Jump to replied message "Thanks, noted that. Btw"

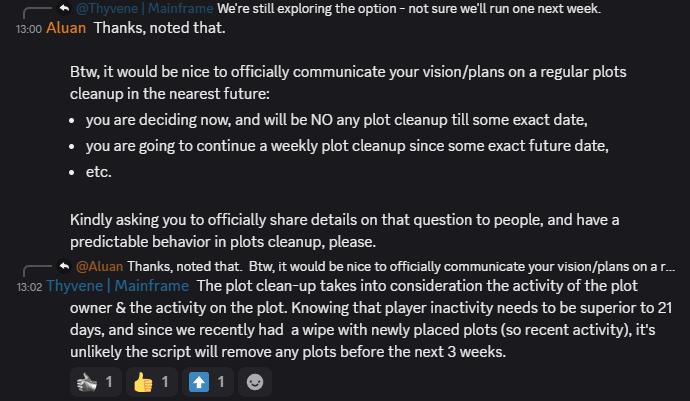(400, 266)
